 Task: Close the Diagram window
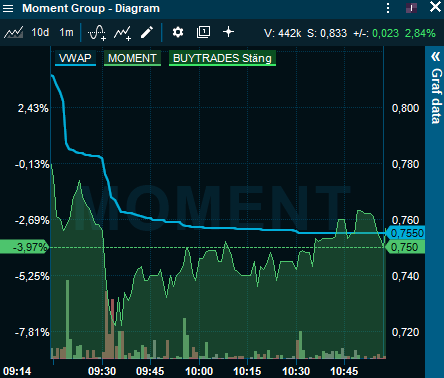pos(435,7)
